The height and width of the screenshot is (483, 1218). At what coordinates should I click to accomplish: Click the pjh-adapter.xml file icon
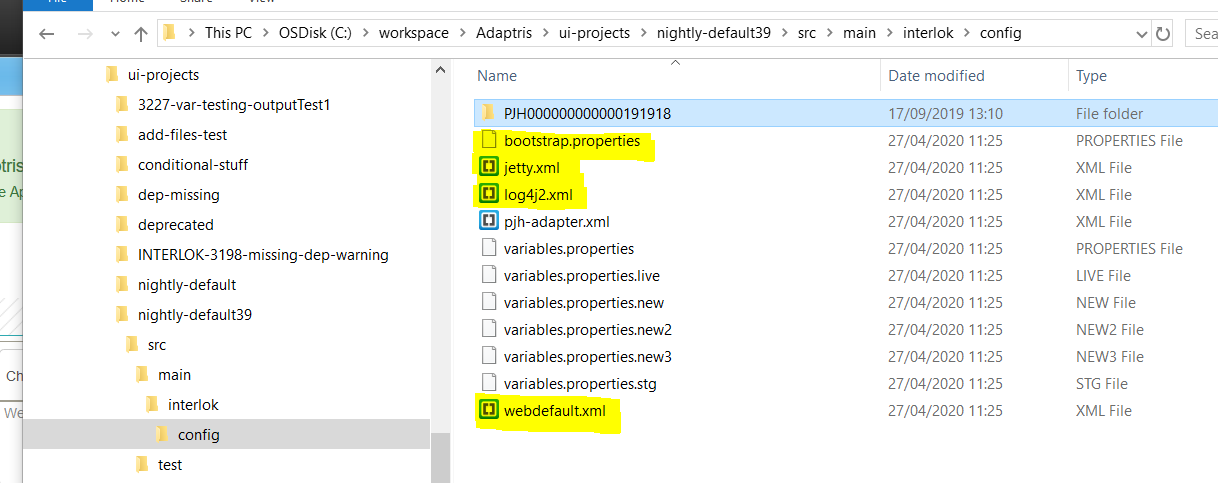coord(489,222)
